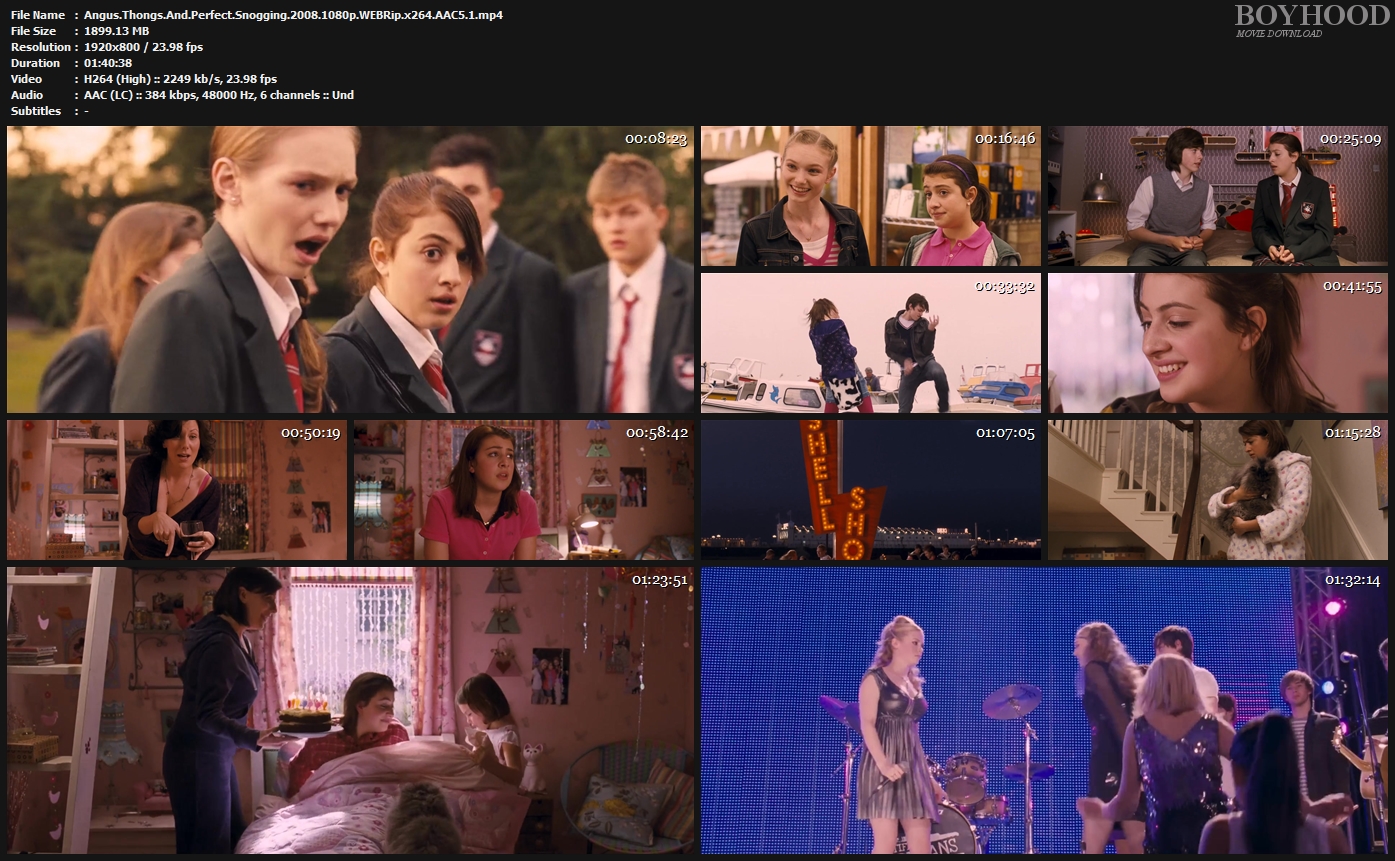Viewport: 1395px width, 861px height.
Task: Select the thumbnail stamped 00:16:46
Action: coord(870,196)
